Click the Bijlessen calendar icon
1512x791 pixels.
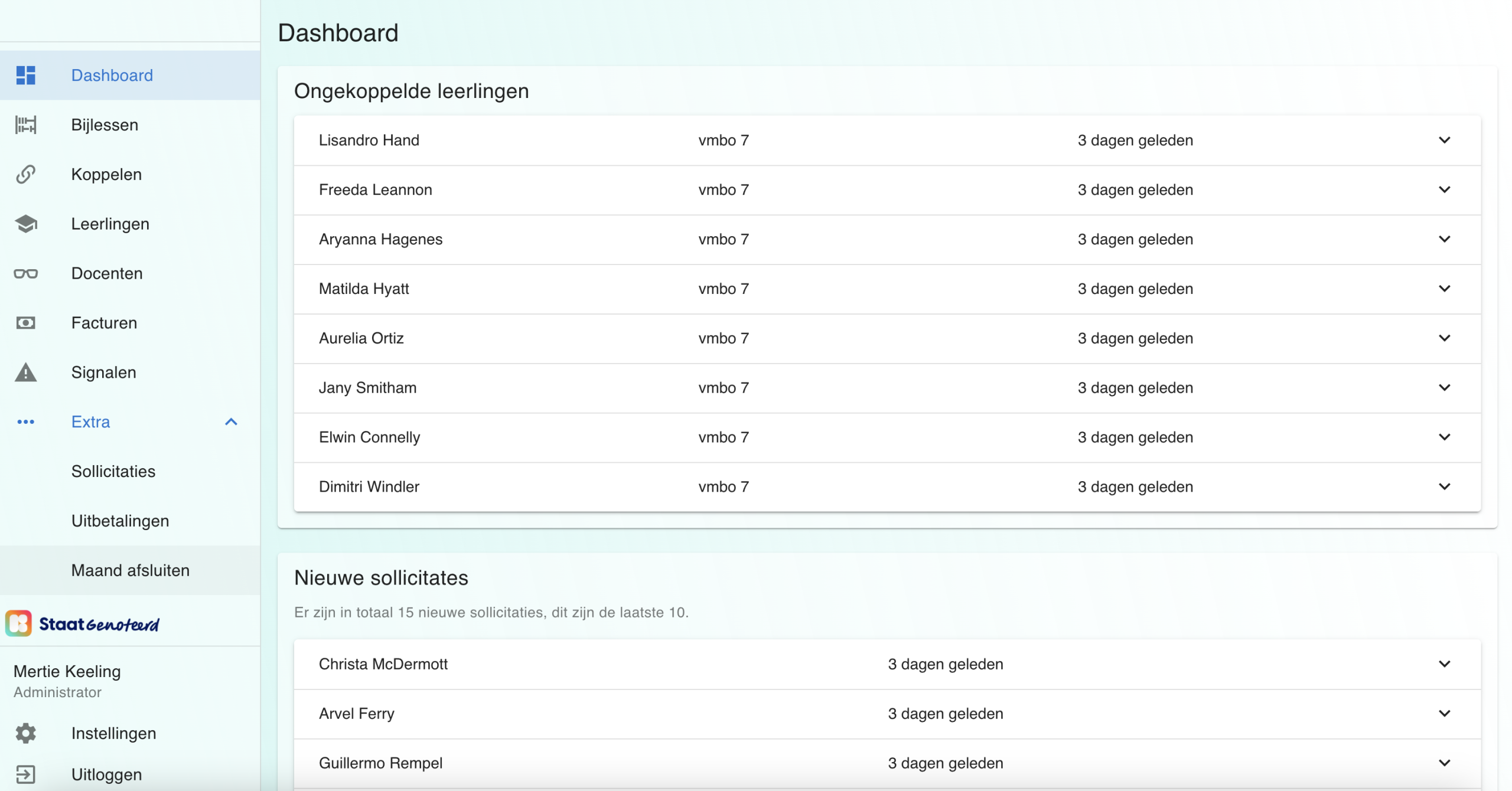25,125
